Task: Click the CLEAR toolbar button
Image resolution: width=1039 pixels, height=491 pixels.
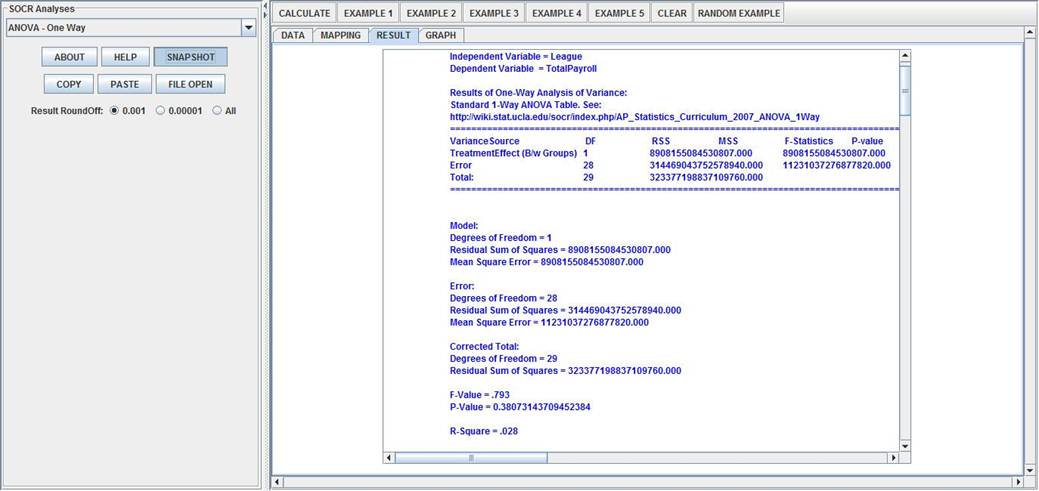Action: click(x=672, y=13)
